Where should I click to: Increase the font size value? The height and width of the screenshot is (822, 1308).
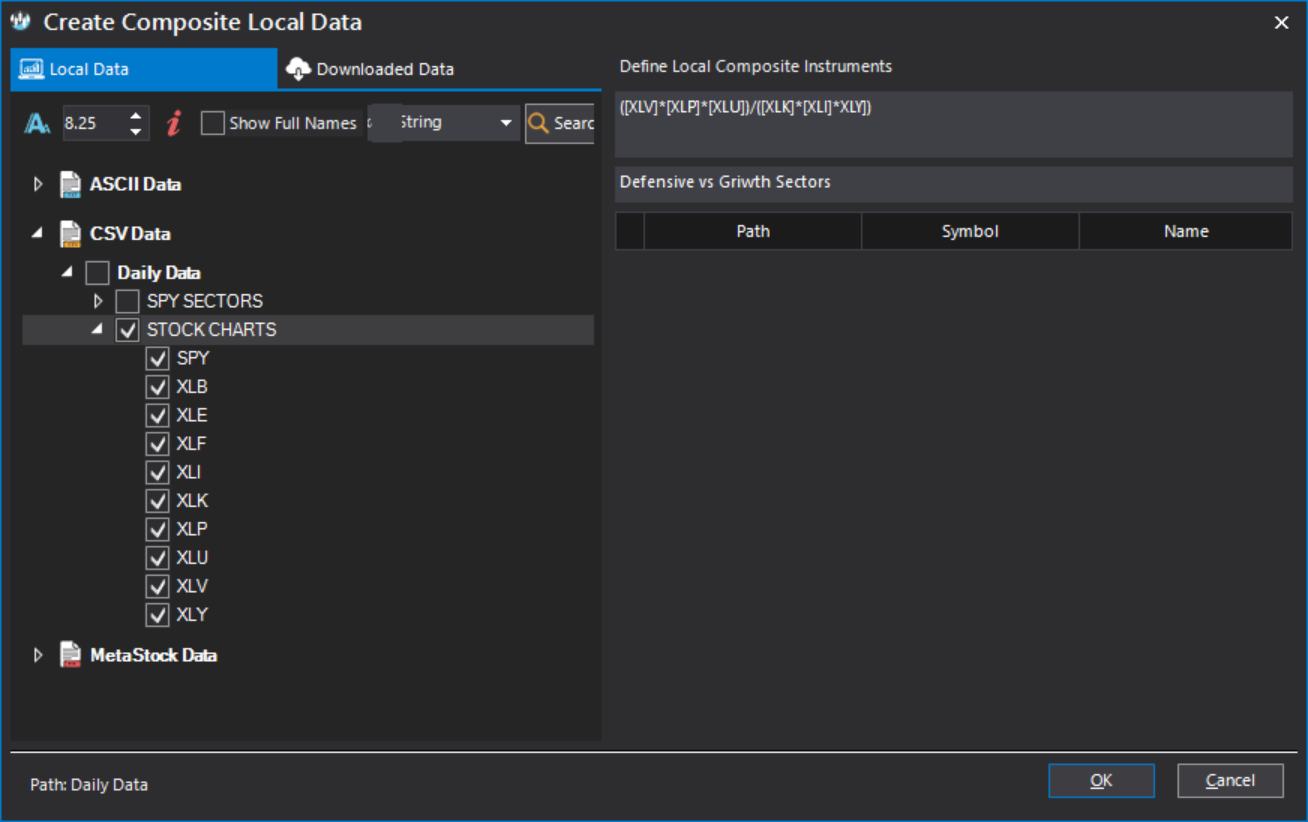click(136, 115)
